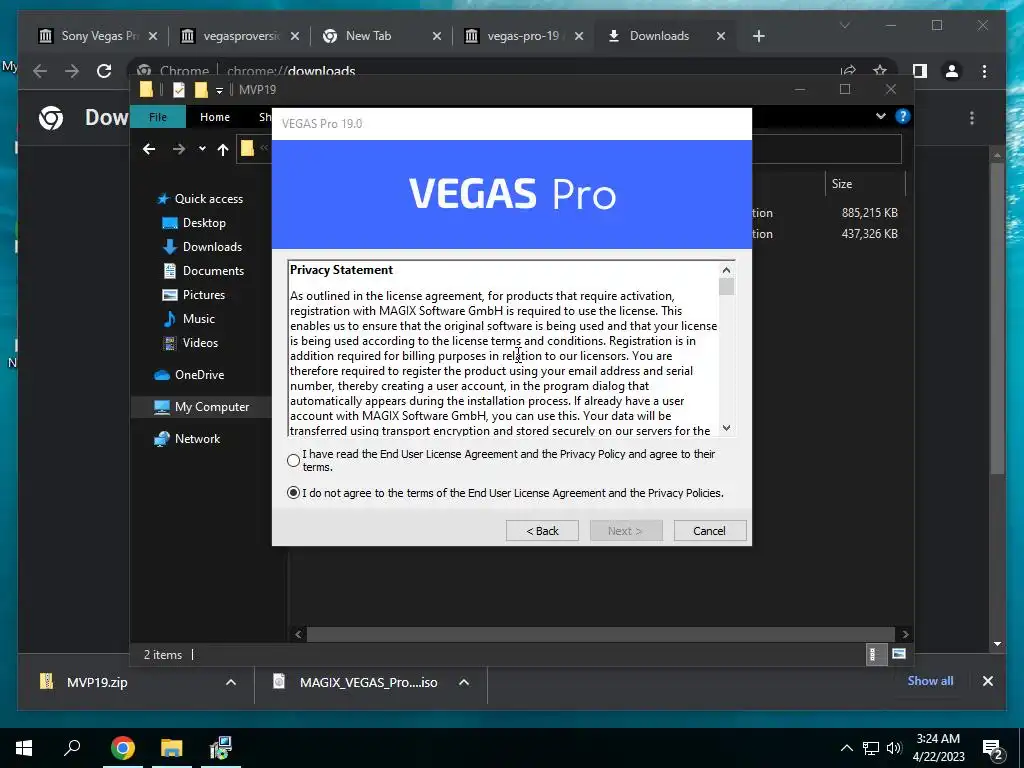This screenshot has height=768, width=1024.
Task: Close the Downloads browser tab
Action: point(721,36)
